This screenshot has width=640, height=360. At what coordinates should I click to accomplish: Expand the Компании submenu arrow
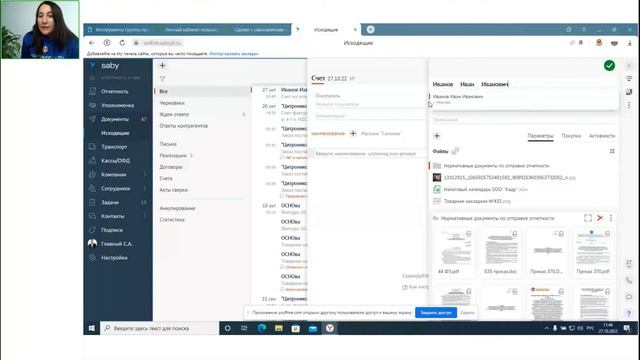[x=145, y=175]
